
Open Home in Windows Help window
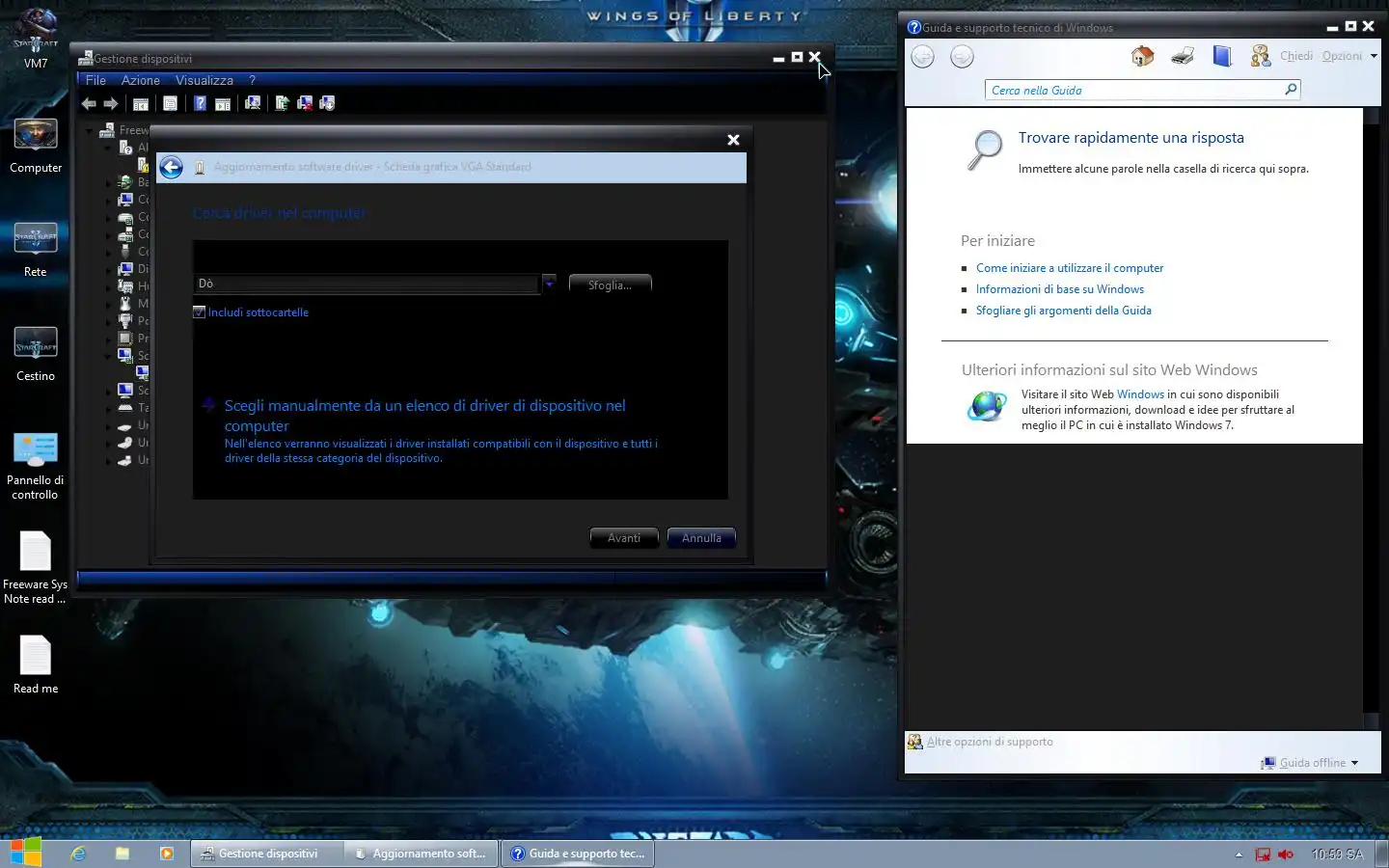1142,57
